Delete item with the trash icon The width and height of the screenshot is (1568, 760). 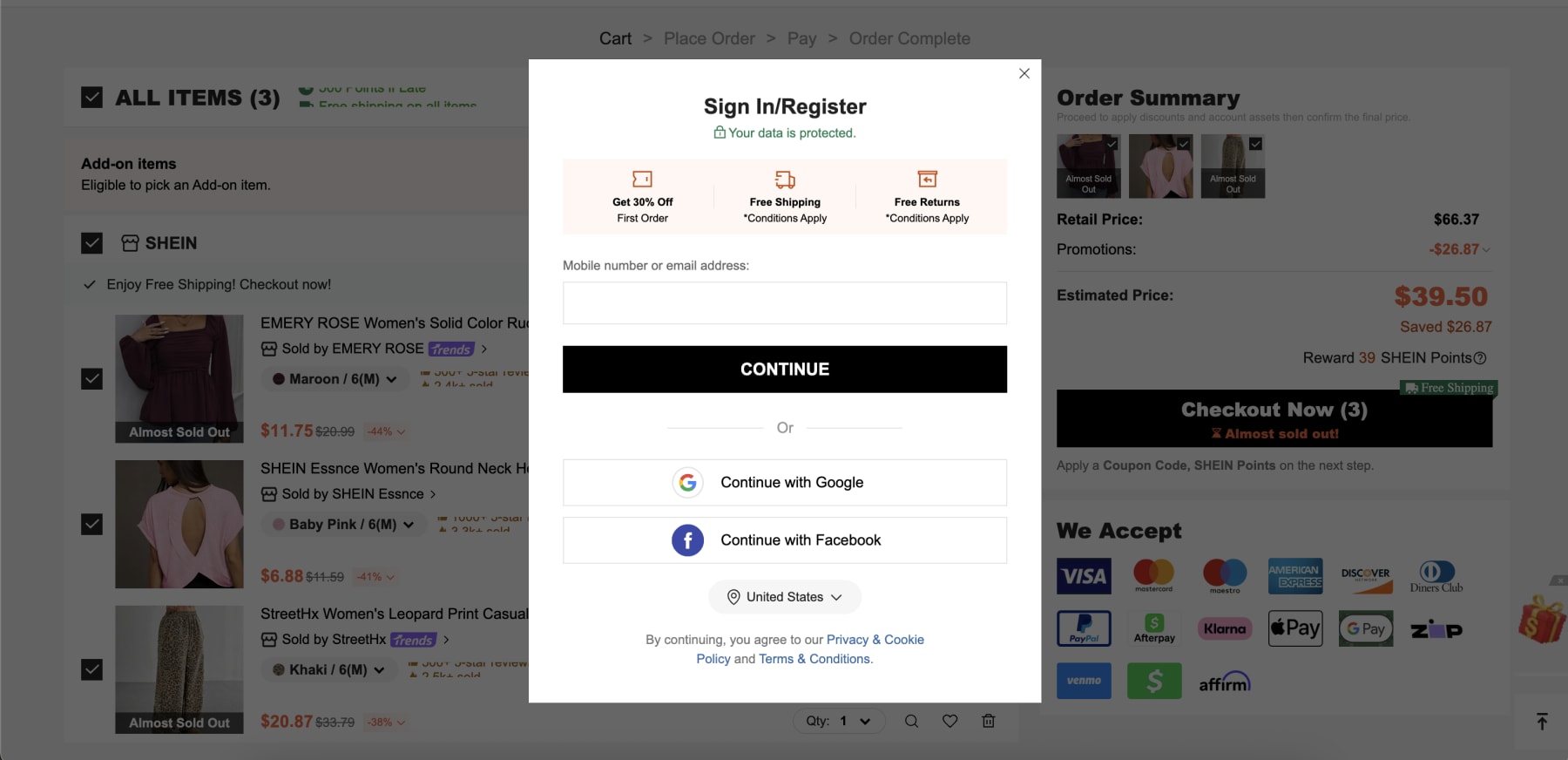click(988, 722)
